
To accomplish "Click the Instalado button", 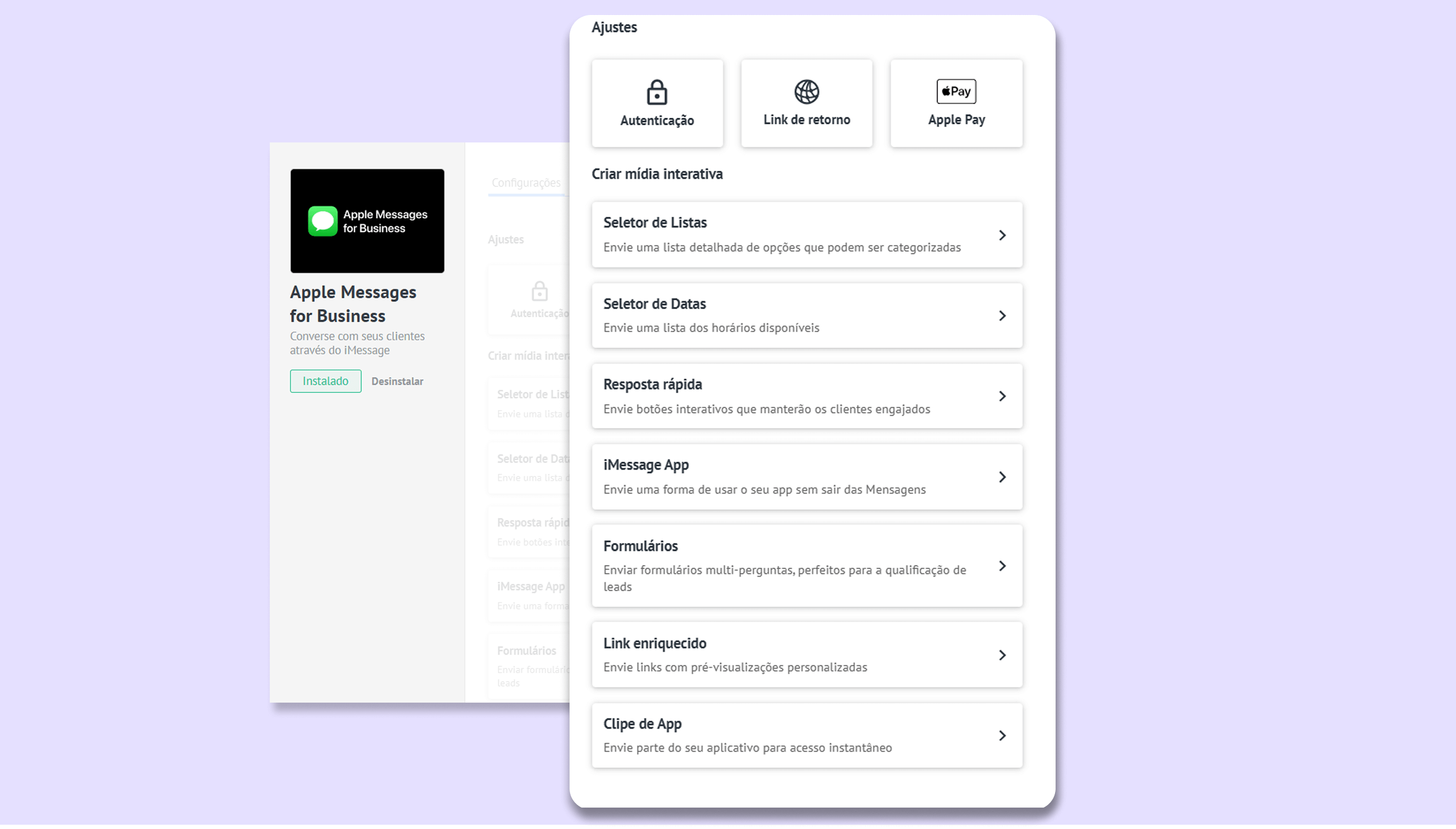I will [325, 381].
